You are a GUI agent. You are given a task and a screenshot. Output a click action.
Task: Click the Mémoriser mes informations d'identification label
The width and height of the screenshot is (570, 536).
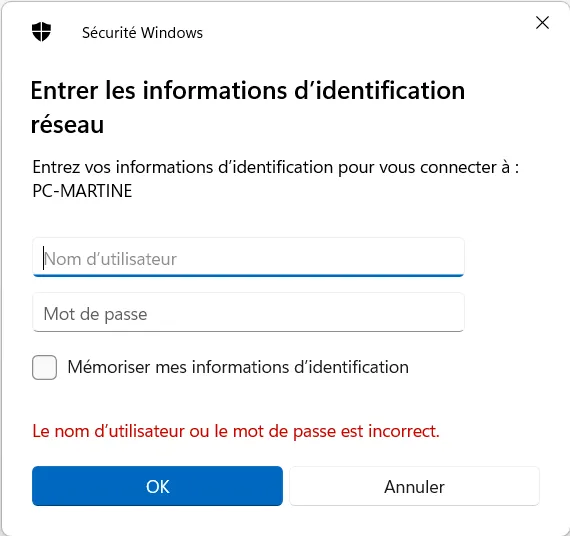point(238,367)
